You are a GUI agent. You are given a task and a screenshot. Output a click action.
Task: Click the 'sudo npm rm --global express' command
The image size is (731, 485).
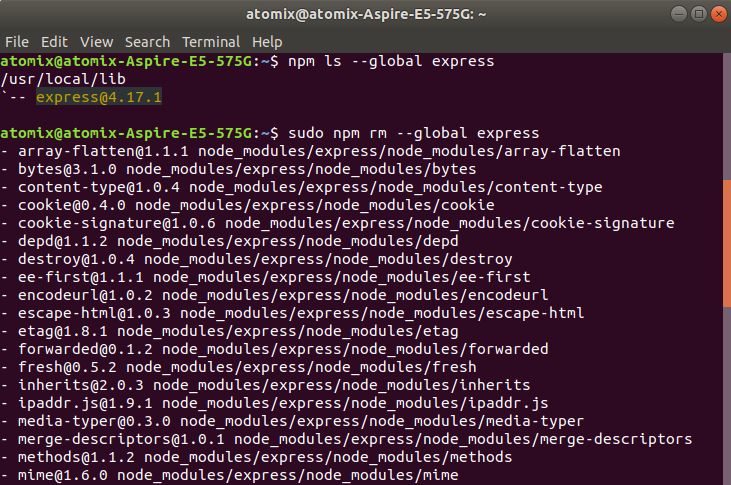tap(414, 133)
